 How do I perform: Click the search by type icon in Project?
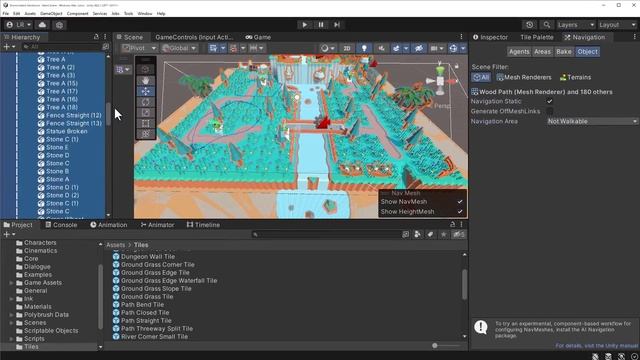(417, 234)
